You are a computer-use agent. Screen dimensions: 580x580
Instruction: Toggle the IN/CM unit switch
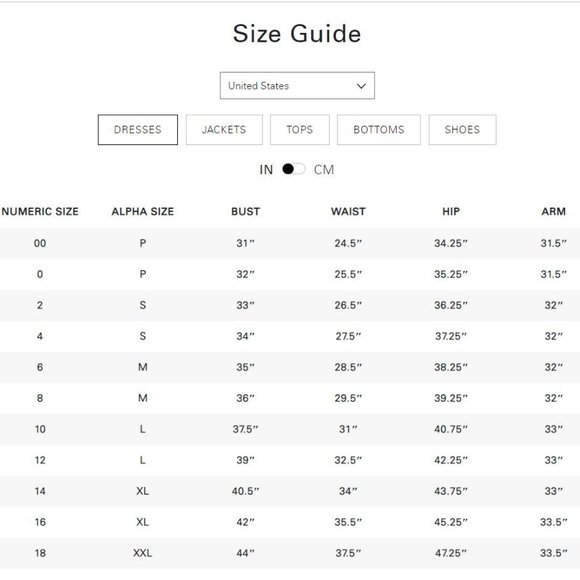tap(293, 169)
